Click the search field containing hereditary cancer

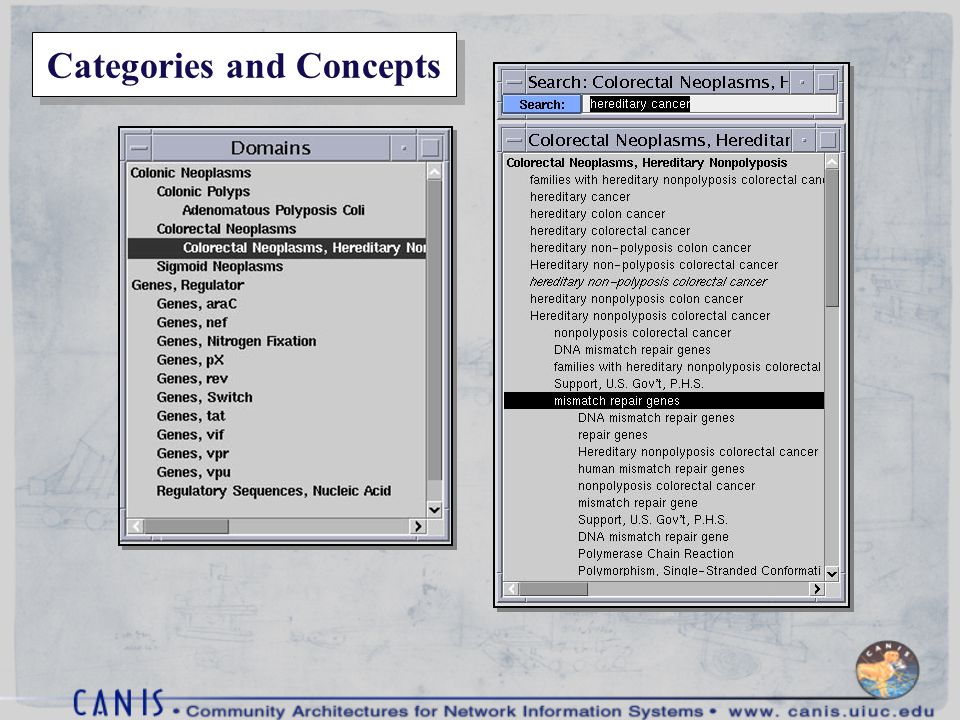(709, 104)
